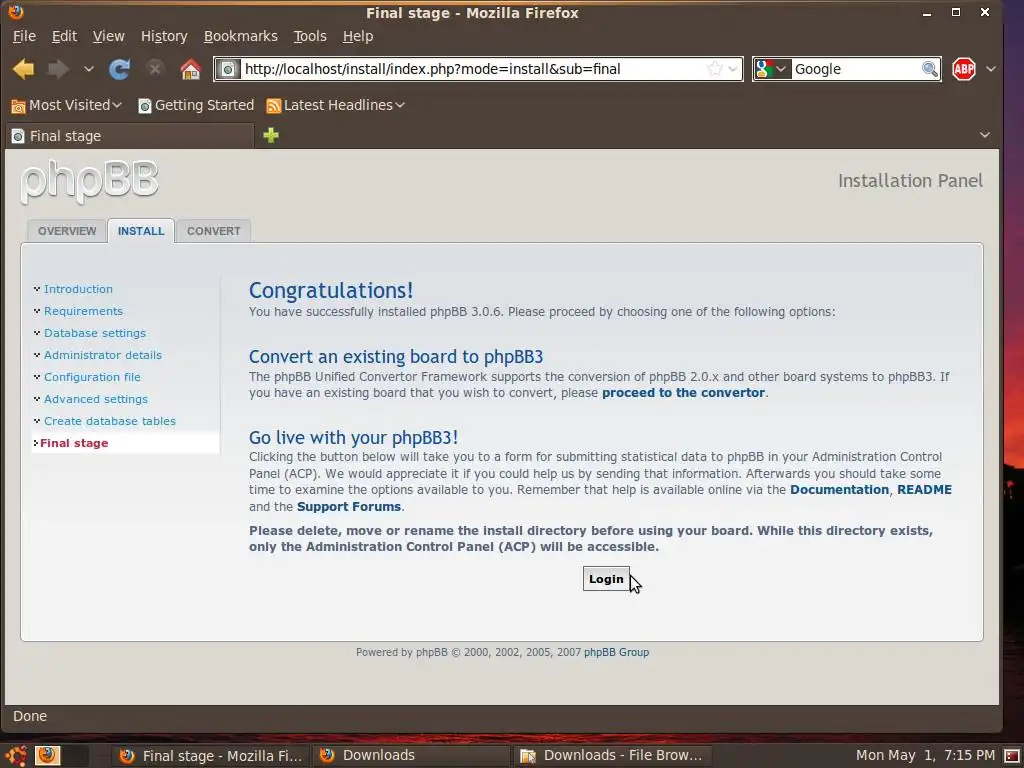Click the Forward arrow button
1024x768 pixels.
[58, 69]
